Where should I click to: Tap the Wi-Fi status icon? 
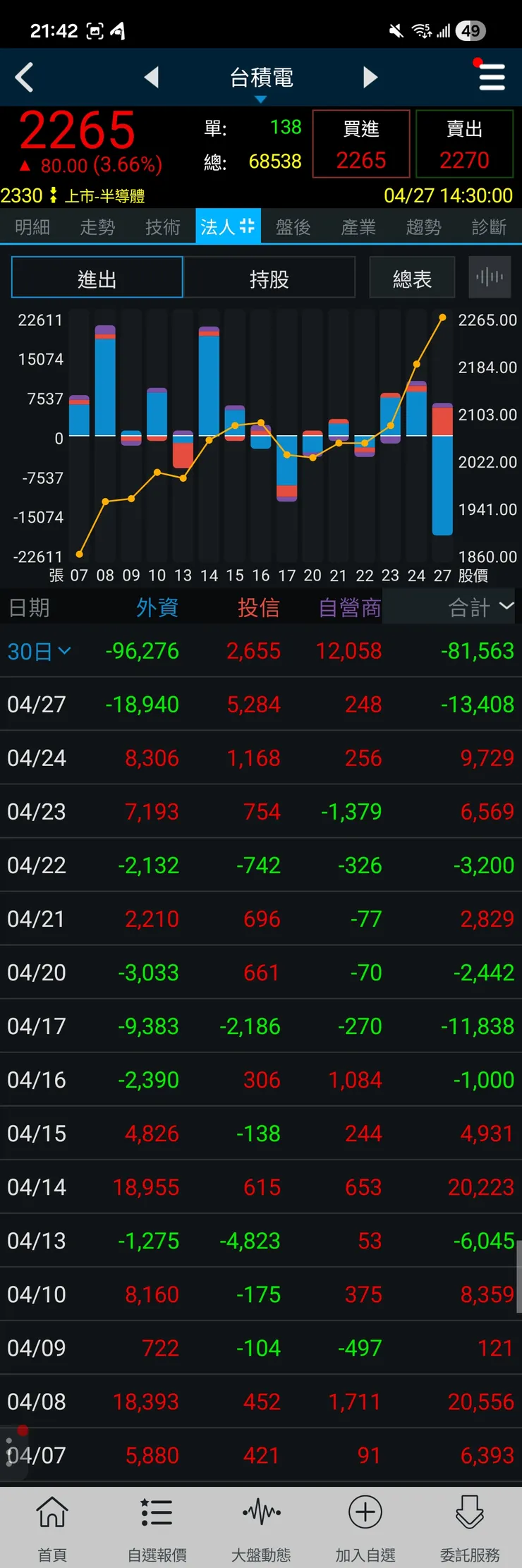coord(422,31)
